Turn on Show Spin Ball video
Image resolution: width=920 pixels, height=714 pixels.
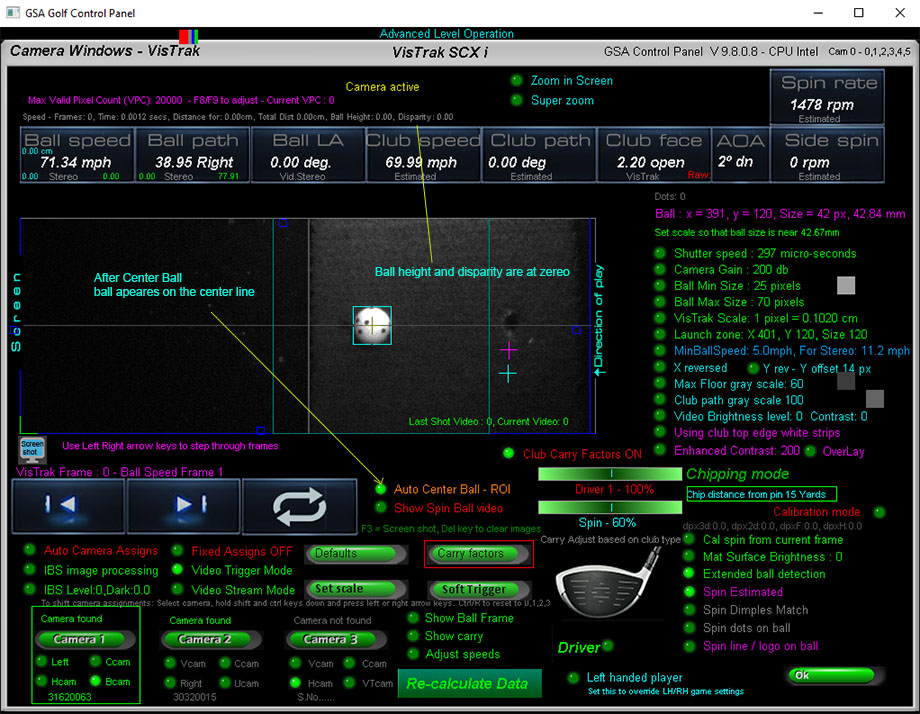pos(380,508)
